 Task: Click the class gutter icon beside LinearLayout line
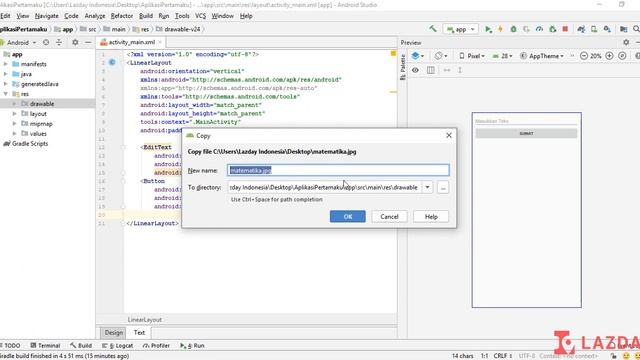tap(112, 62)
